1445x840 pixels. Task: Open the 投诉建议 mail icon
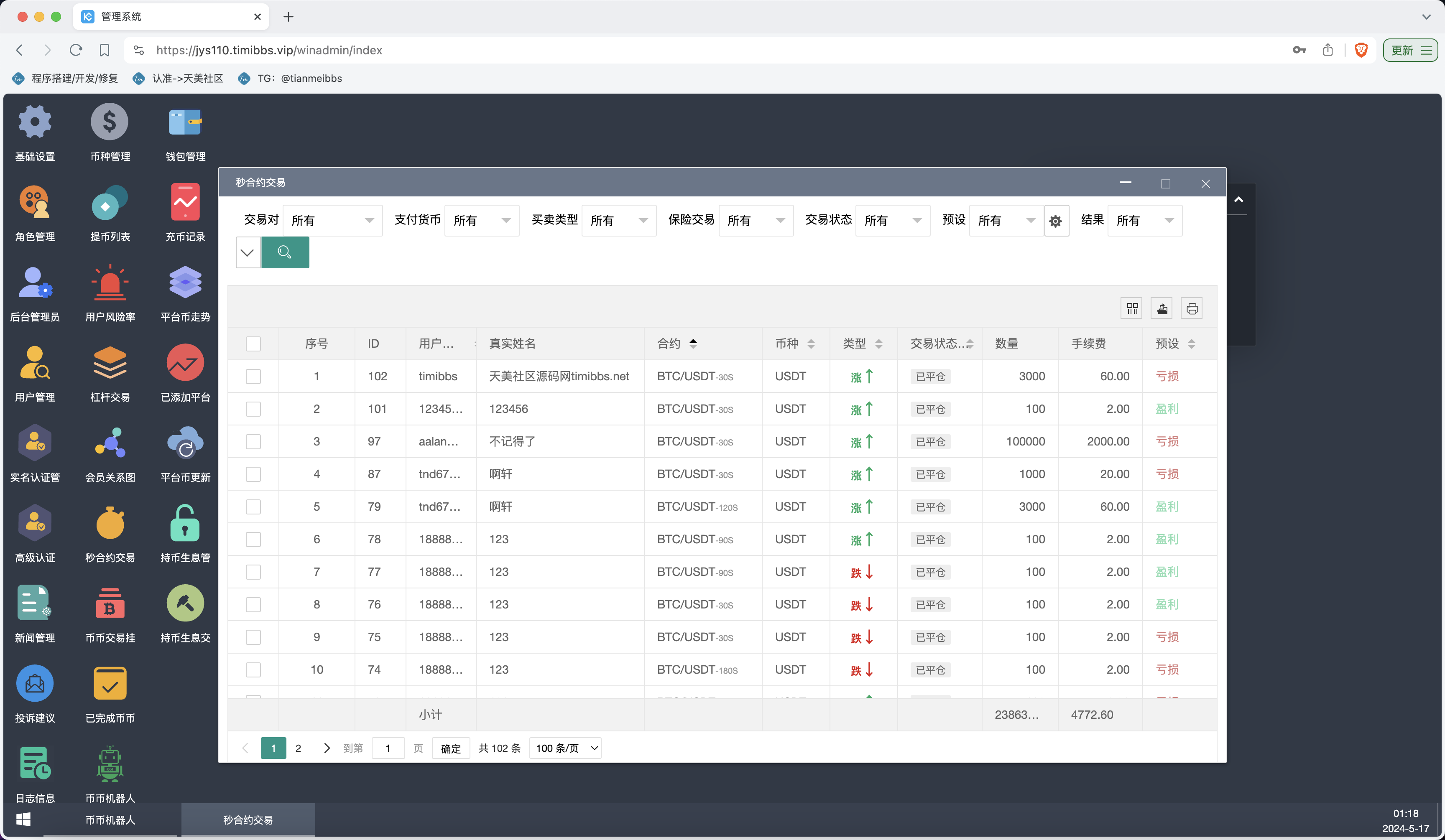[x=35, y=683]
